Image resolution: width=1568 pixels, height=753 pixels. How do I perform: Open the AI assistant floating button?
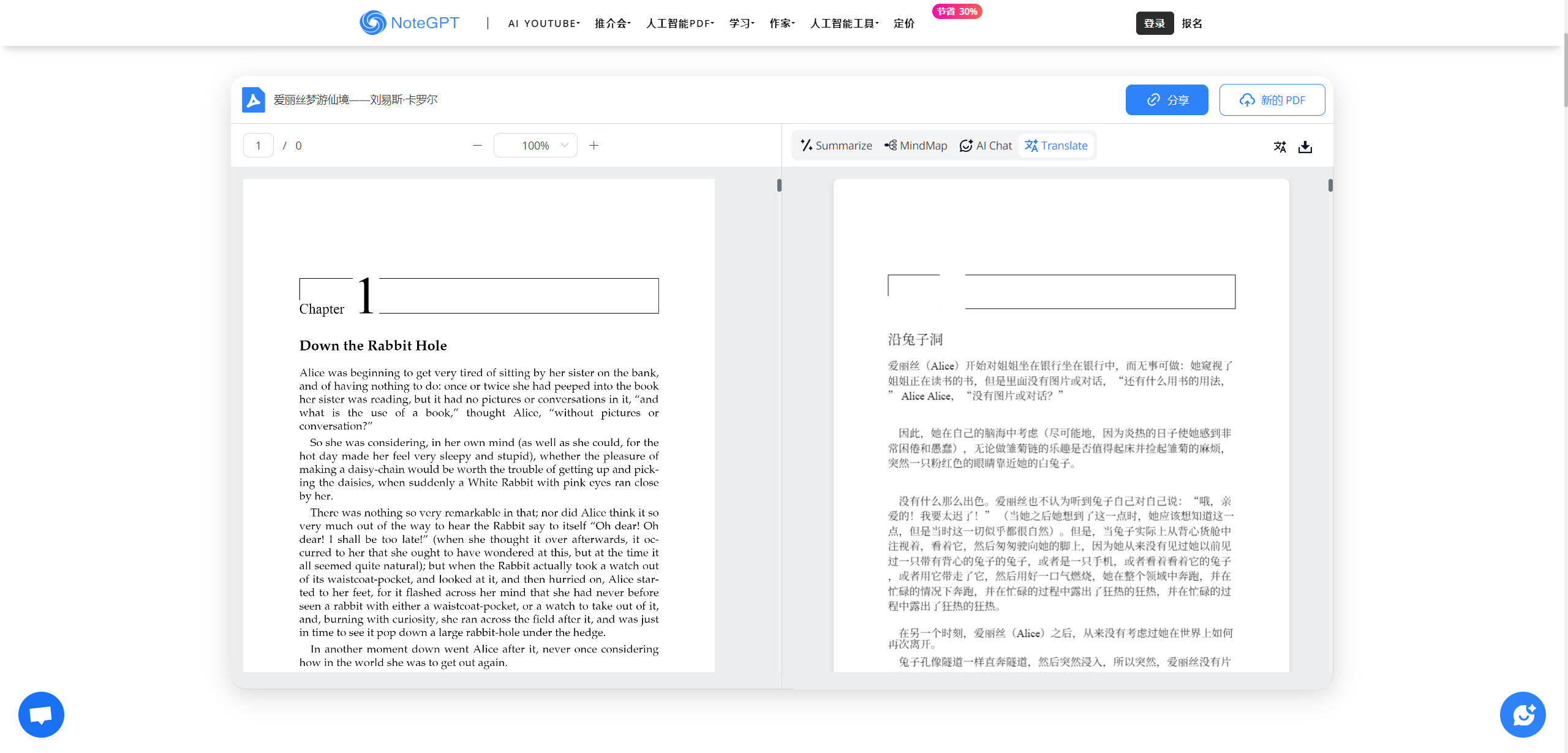coord(1523,714)
